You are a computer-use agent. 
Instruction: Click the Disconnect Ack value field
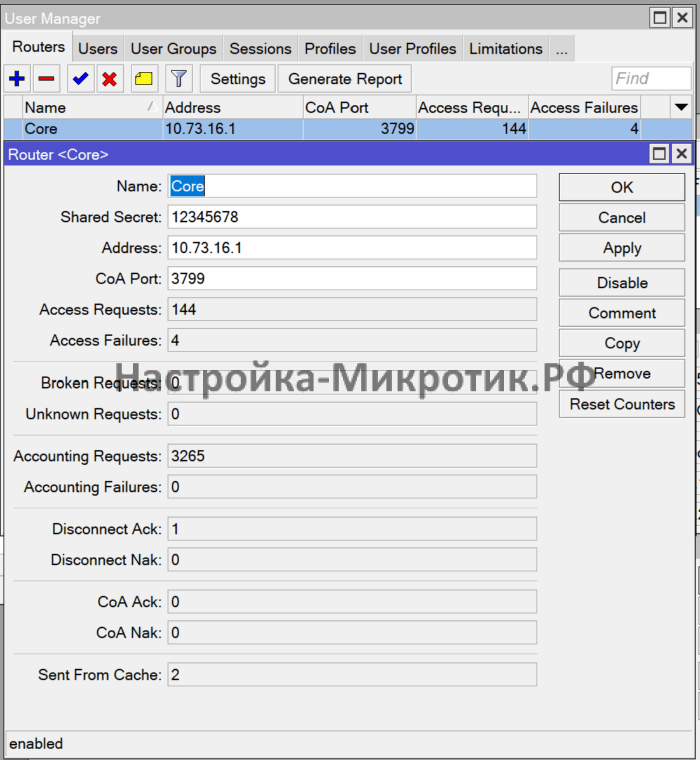tap(352, 529)
